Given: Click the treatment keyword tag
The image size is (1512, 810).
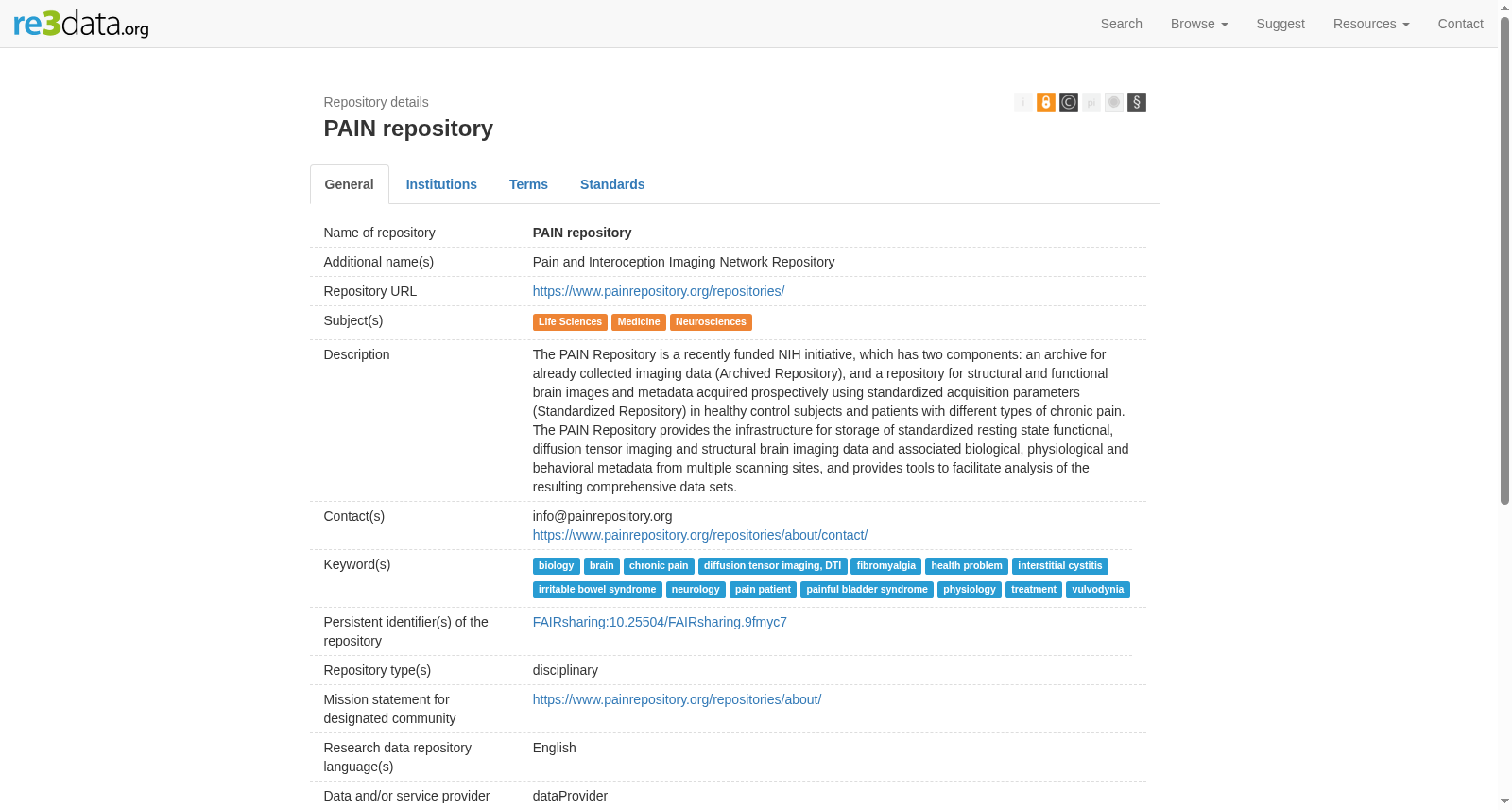Looking at the screenshot, I should tap(1034, 590).
